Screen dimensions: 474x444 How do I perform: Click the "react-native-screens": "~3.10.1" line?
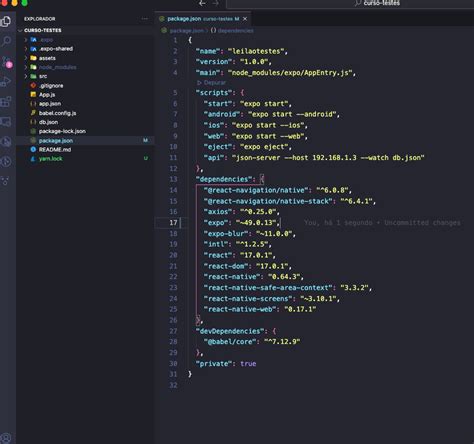coord(272,299)
